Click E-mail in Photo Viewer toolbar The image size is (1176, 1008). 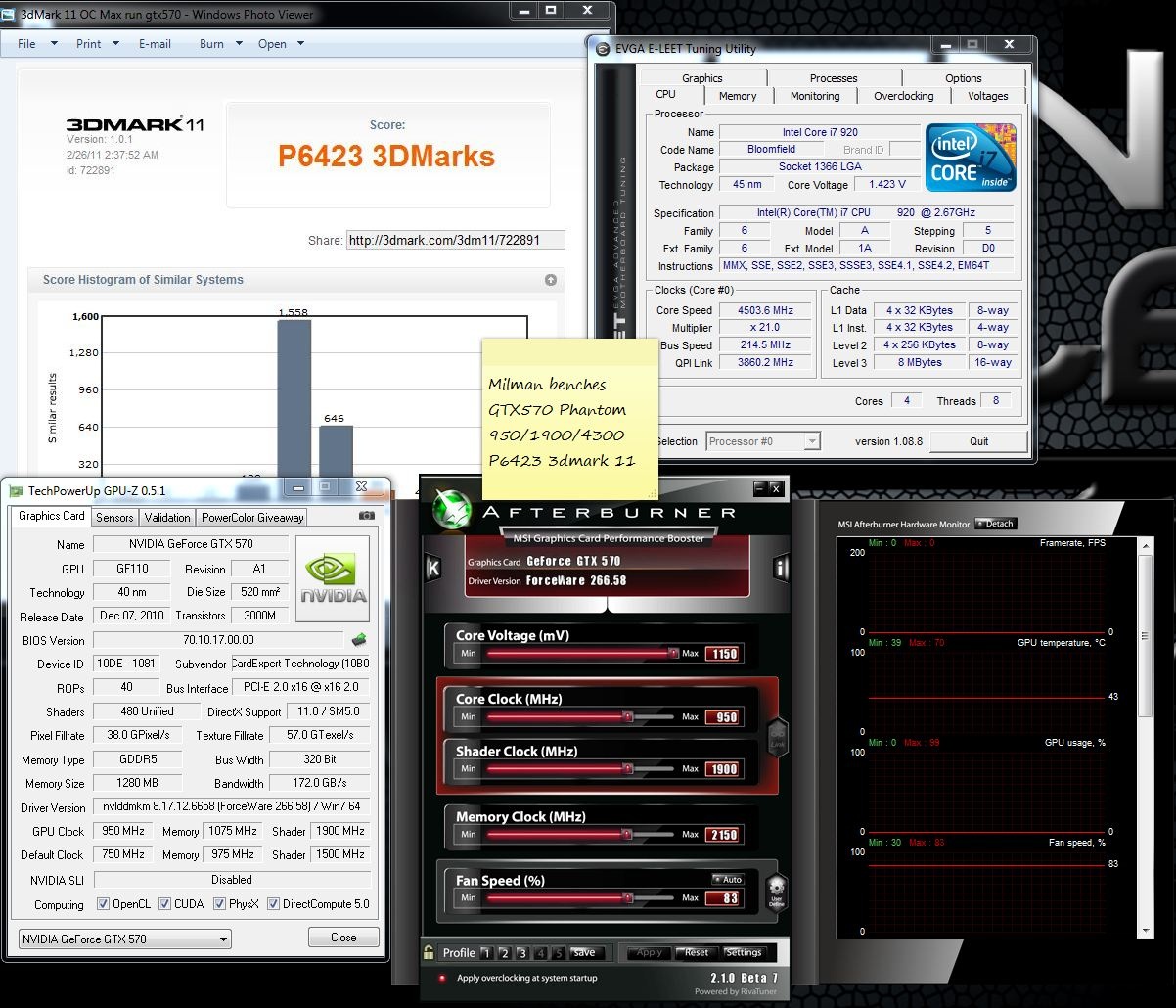(x=155, y=44)
